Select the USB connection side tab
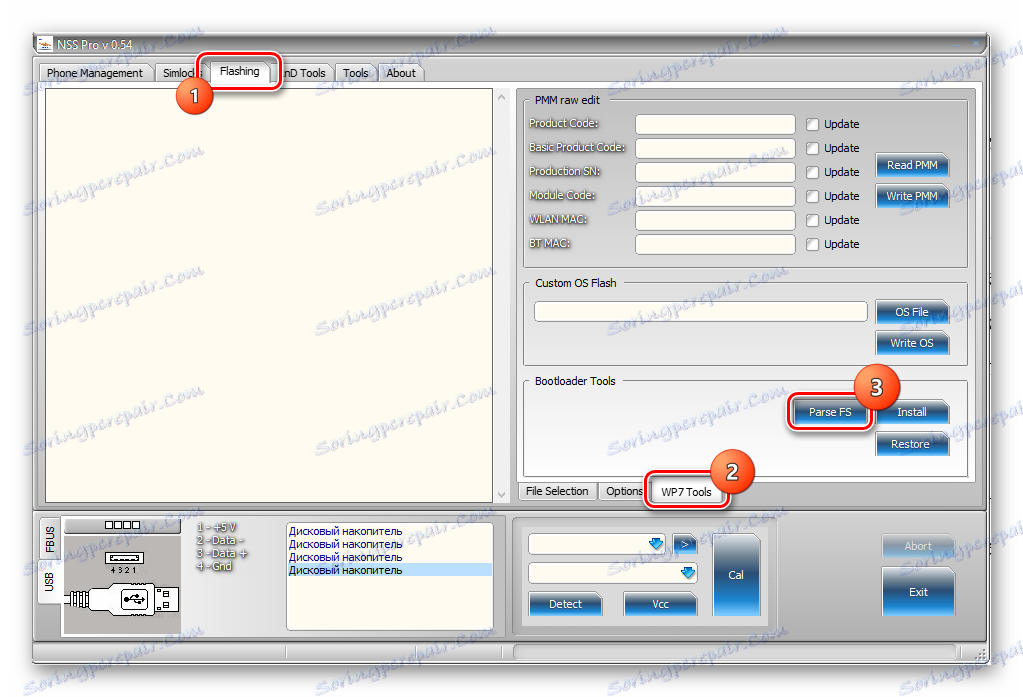Screen dimensions: 1023x697 [x=50, y=581]
